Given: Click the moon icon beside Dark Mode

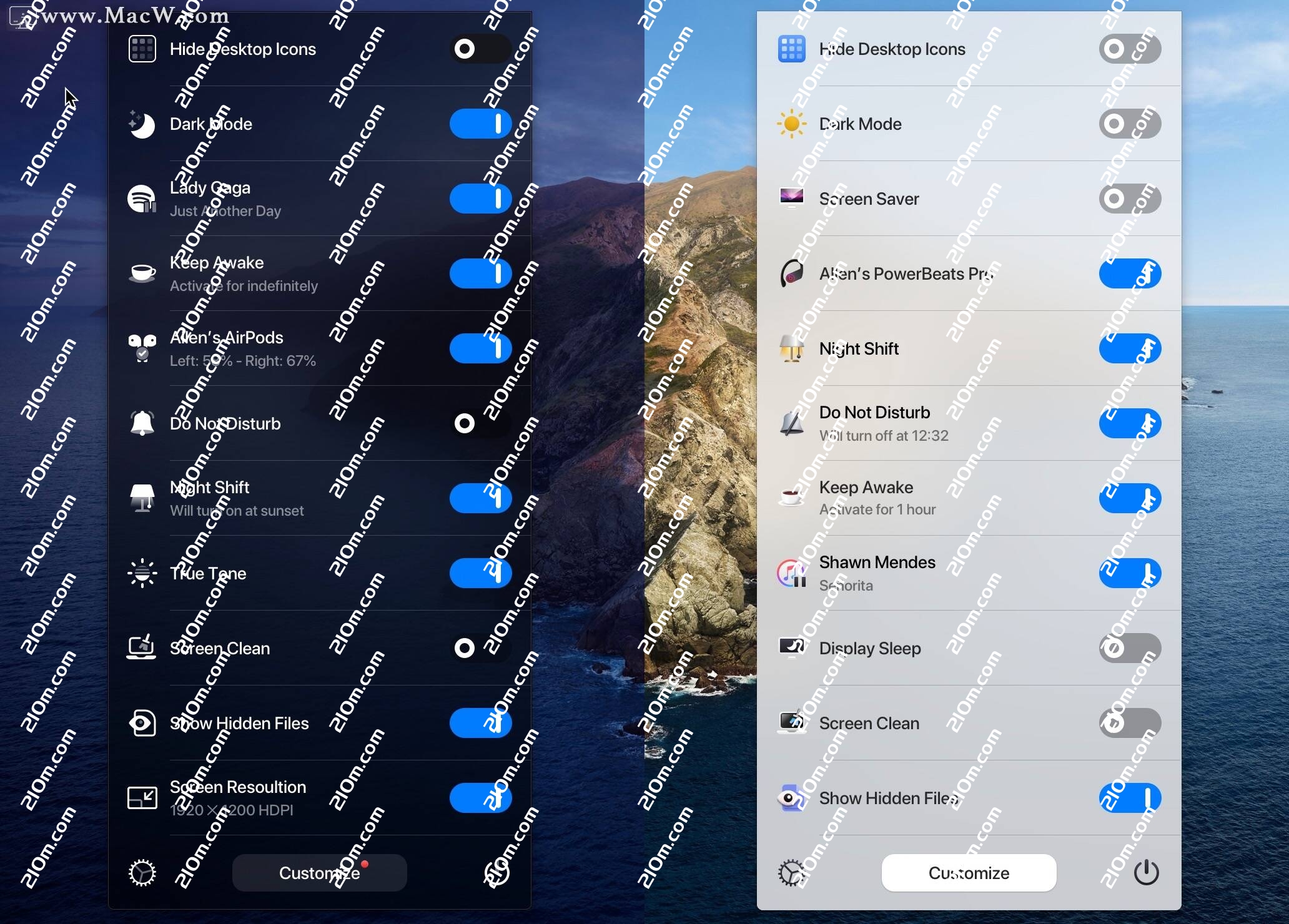Looking at the screenshot, I should point(142,124).
